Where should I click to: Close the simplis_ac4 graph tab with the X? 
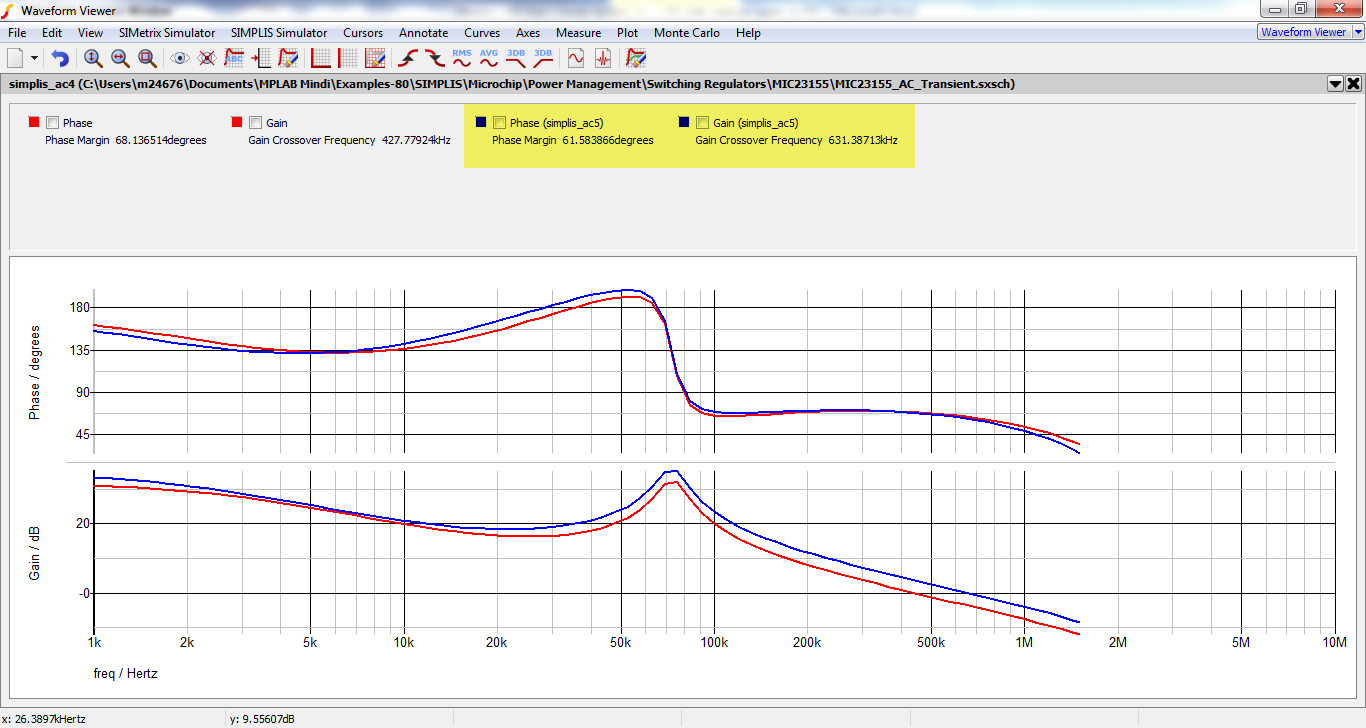[1354, 84]
